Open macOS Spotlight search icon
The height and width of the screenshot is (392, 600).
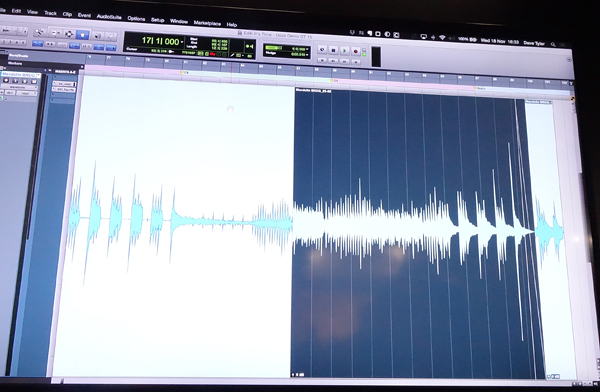pos(553,44)
